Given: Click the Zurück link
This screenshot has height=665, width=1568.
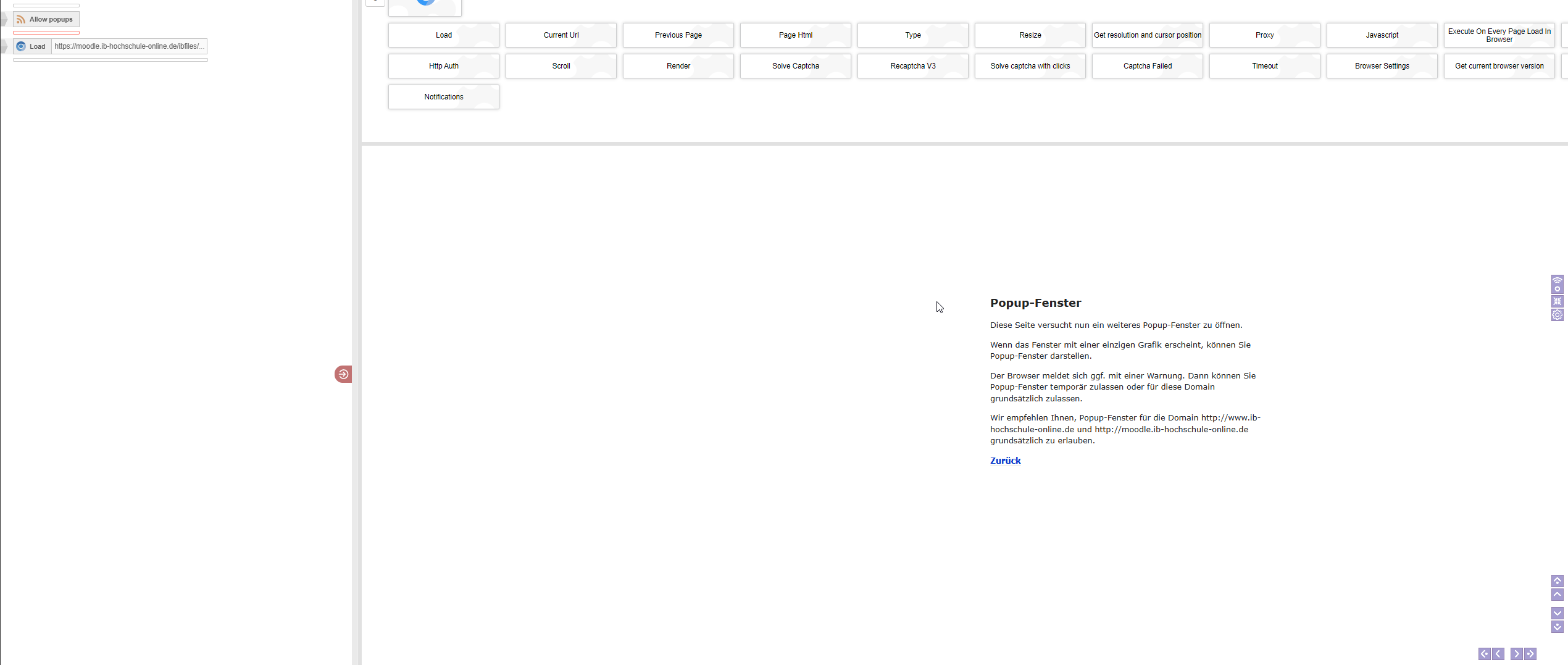Looking at the screenshot, I should [1005, 461].
